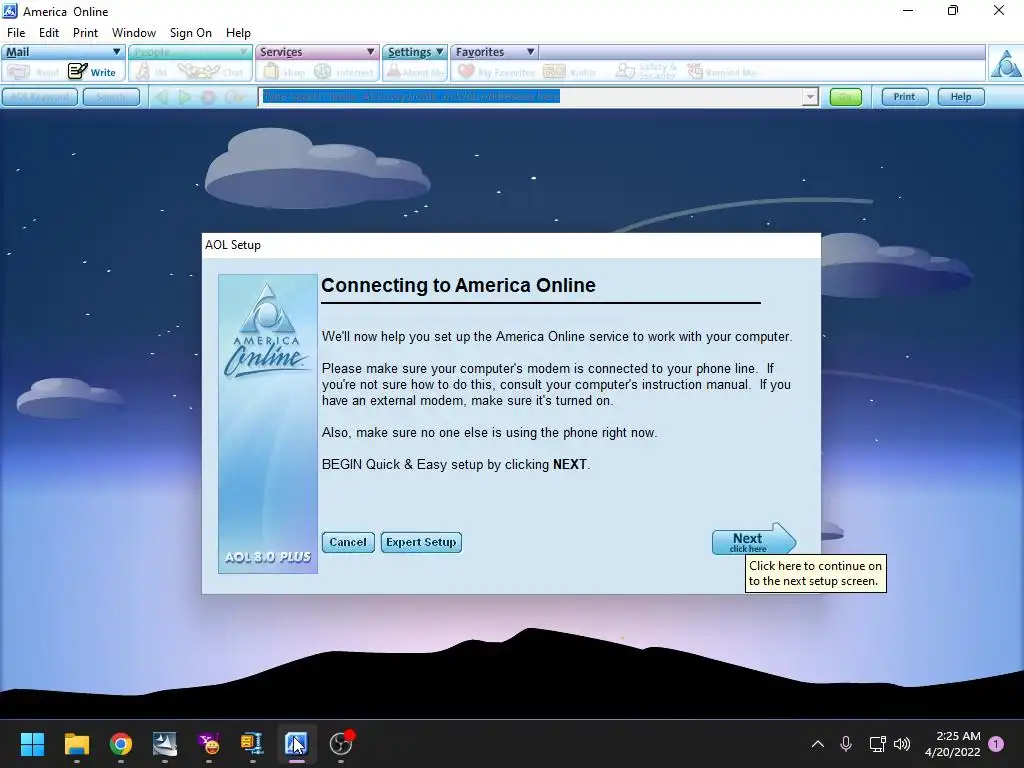
Task: Click the America Online taskbar icon
Action: (x=296, y=744)
